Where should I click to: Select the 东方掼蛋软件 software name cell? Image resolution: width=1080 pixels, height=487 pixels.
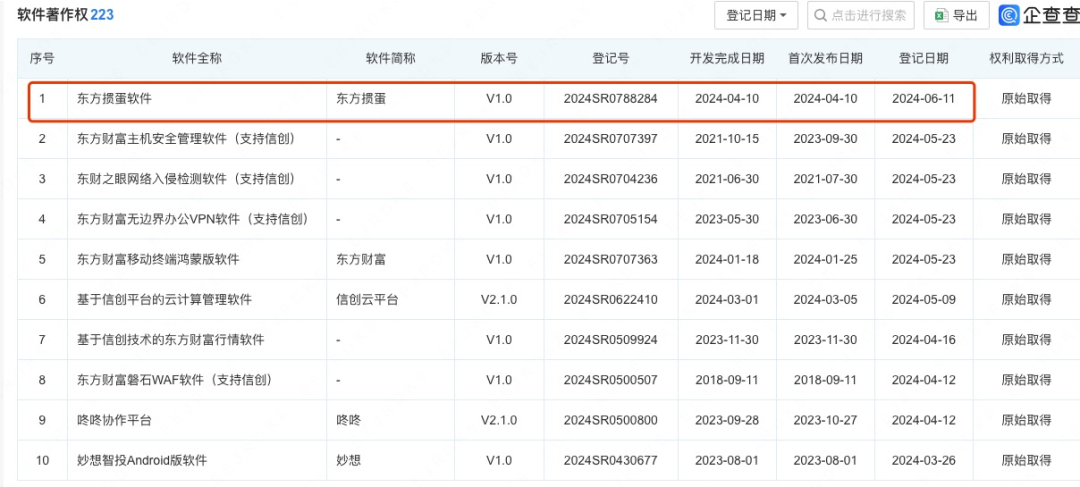(x=114, y=99)
